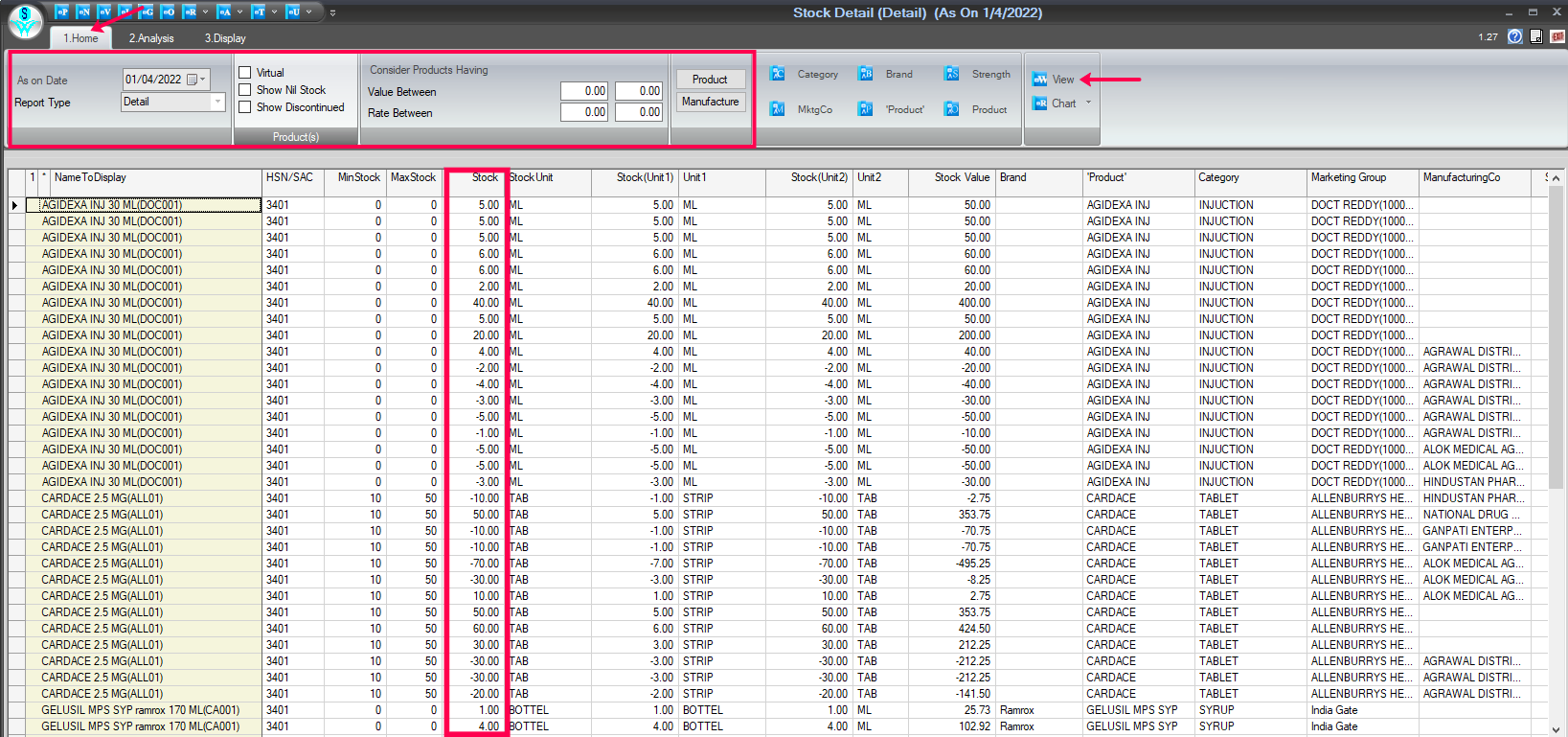Switch to the 2.Analysis tab

tap(151, 38)
